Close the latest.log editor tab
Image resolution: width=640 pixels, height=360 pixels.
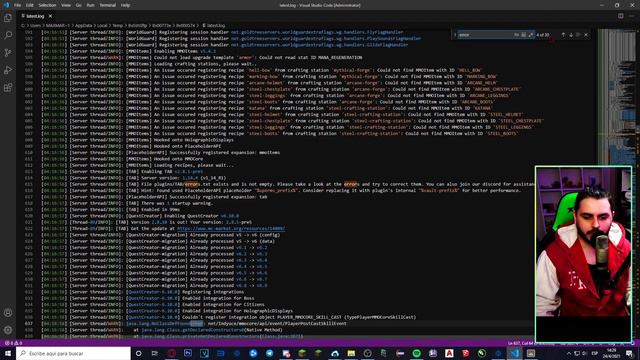(x=50, y=16)
